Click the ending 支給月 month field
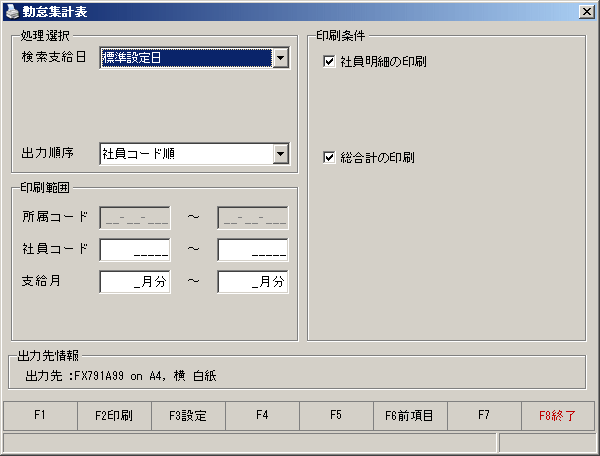Screen dimensions: 600x456 point(253,282)
